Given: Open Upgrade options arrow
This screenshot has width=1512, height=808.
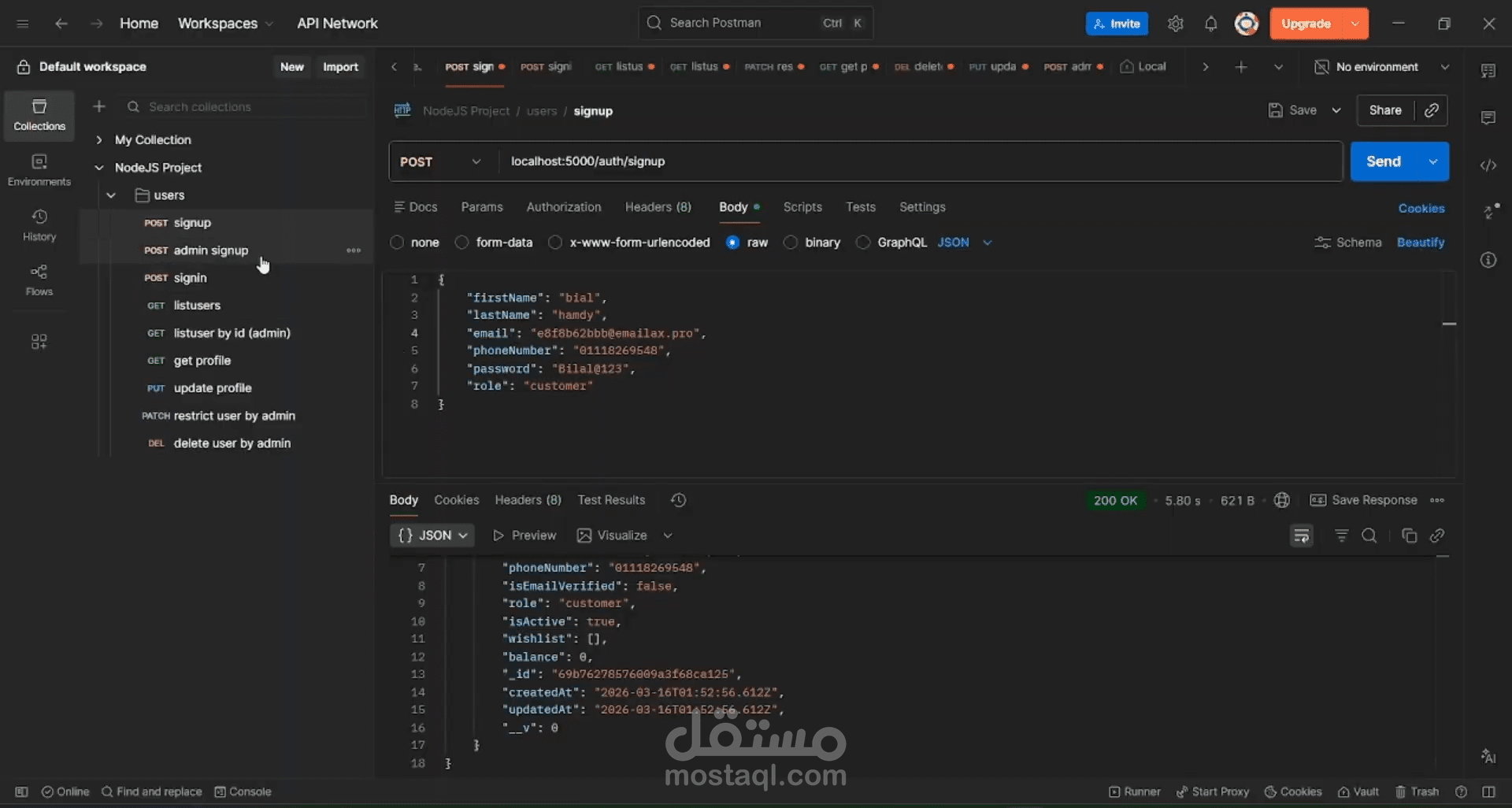Looking at the screenshot, I should [1355, 24].
